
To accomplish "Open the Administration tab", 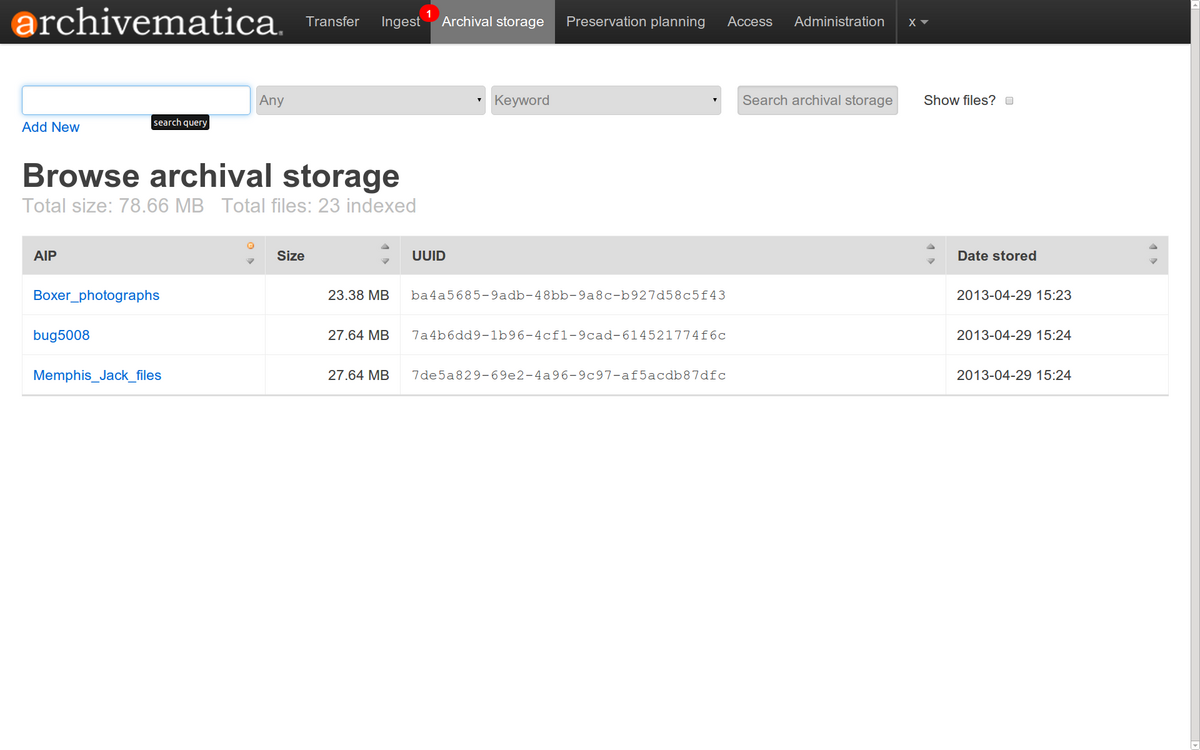I will coord(839,21).
